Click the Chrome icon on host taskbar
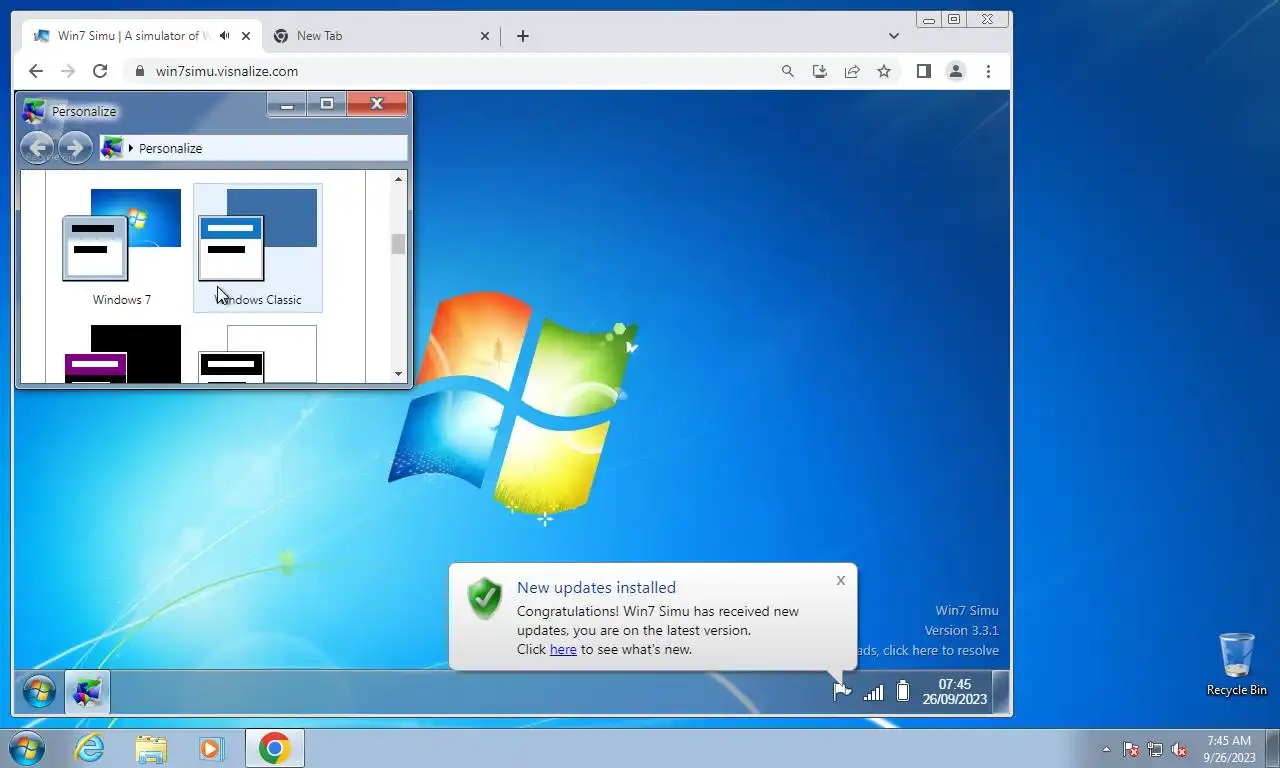 [x=274, y=748]
